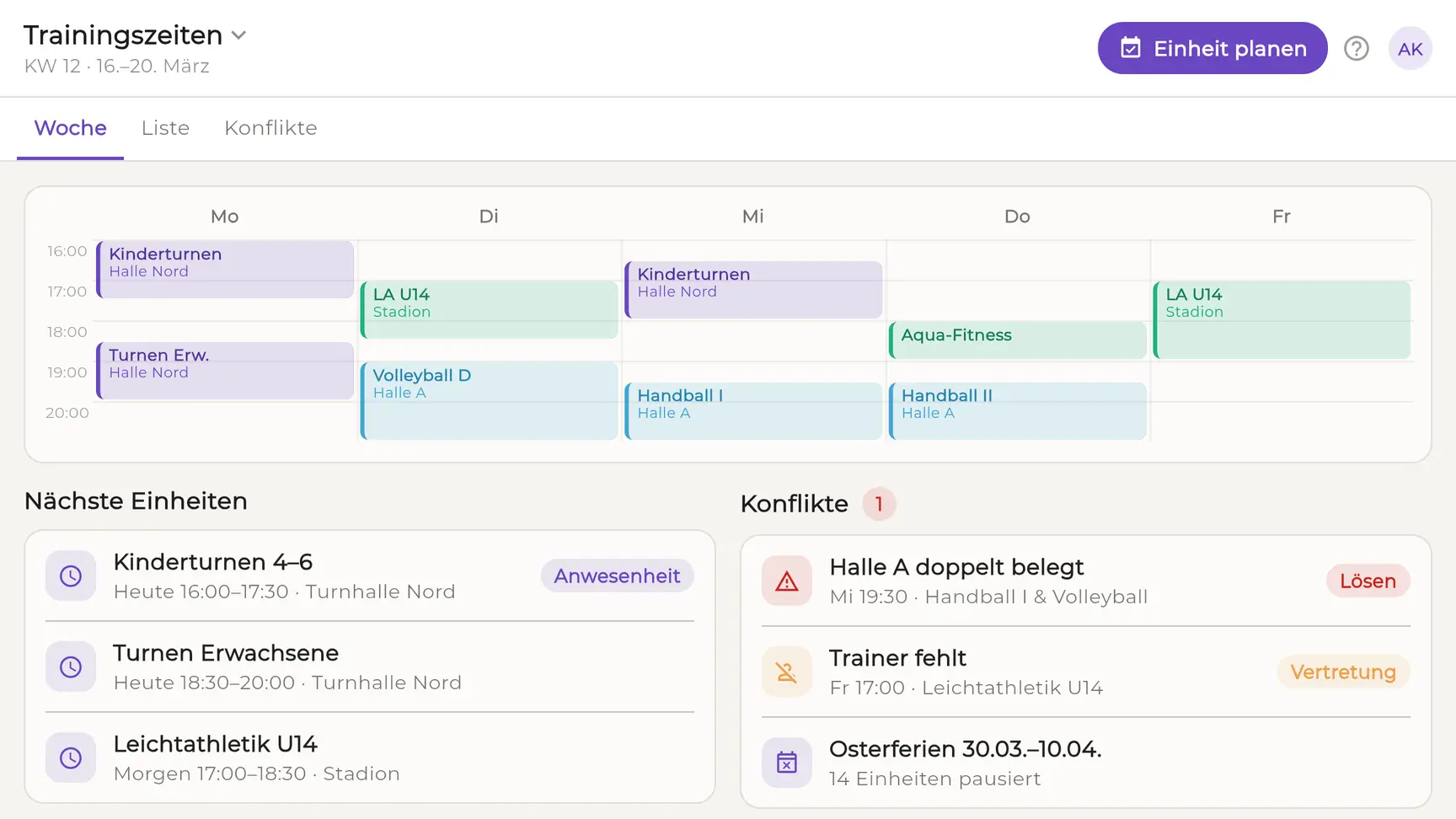Click warning triangle icon for Halle A conflict
The image size is (1456, 819).
coord(787,581)
